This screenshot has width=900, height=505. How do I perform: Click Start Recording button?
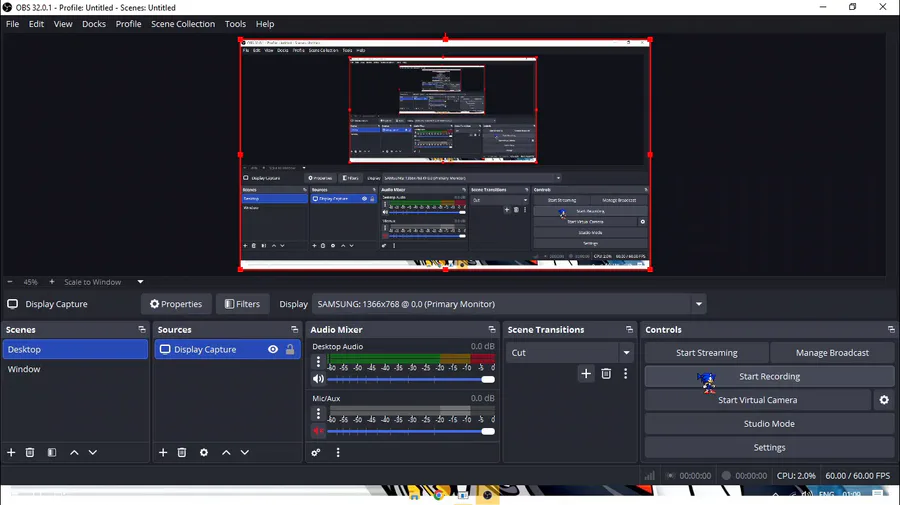click(769, 376)
